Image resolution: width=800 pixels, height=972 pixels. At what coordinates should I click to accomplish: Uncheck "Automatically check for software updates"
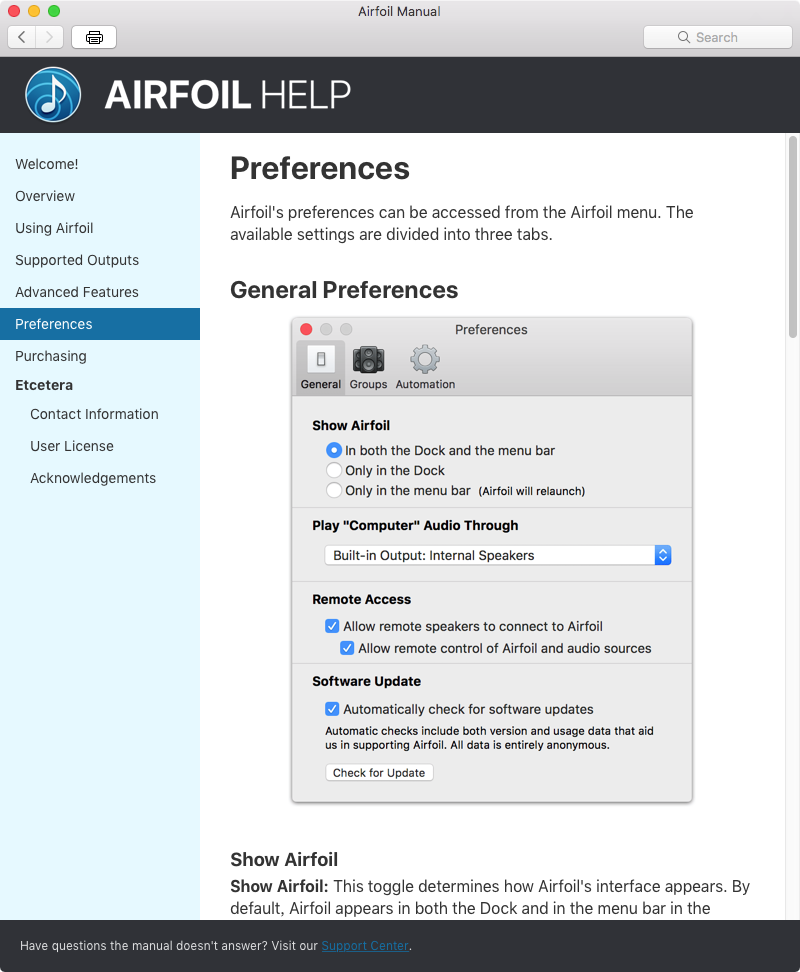(x=332, y=709)
